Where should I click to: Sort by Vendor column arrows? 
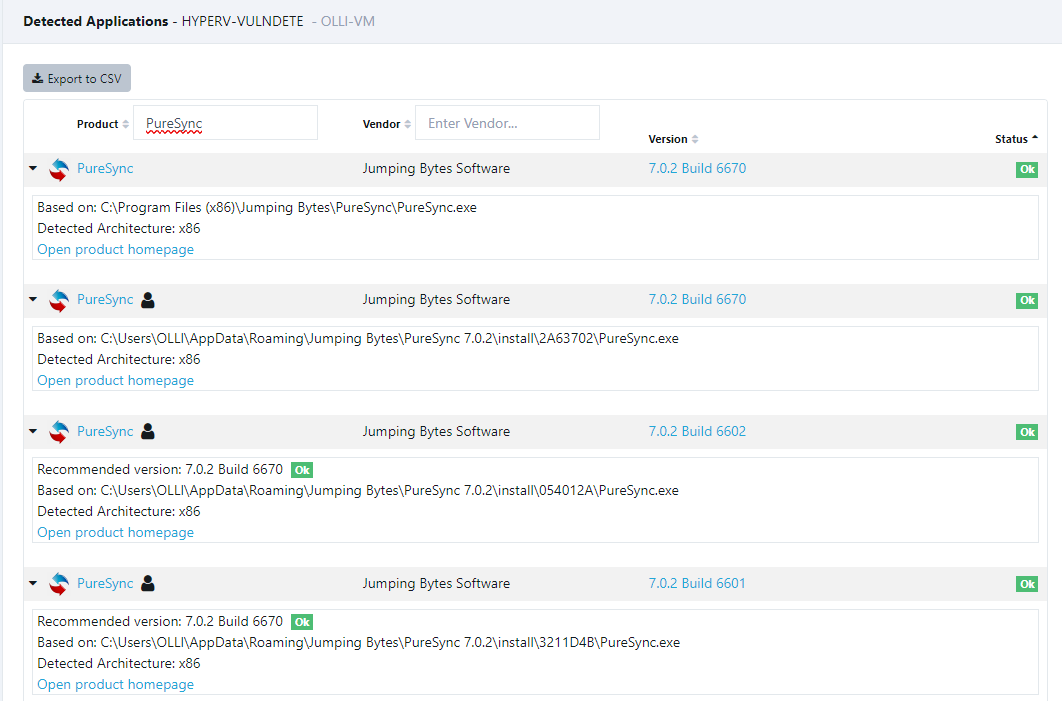(407, 124)
